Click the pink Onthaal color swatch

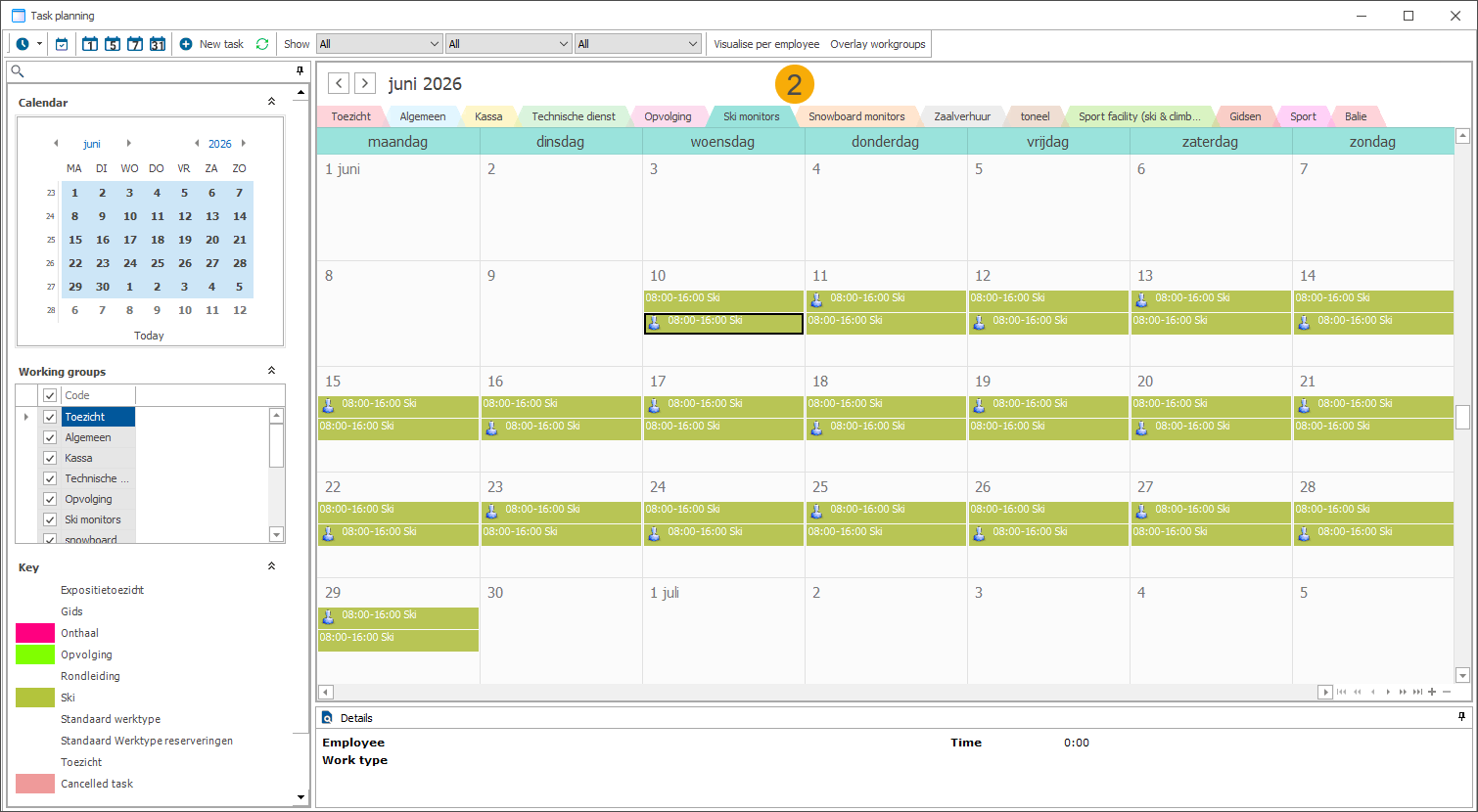click(35, 633)
